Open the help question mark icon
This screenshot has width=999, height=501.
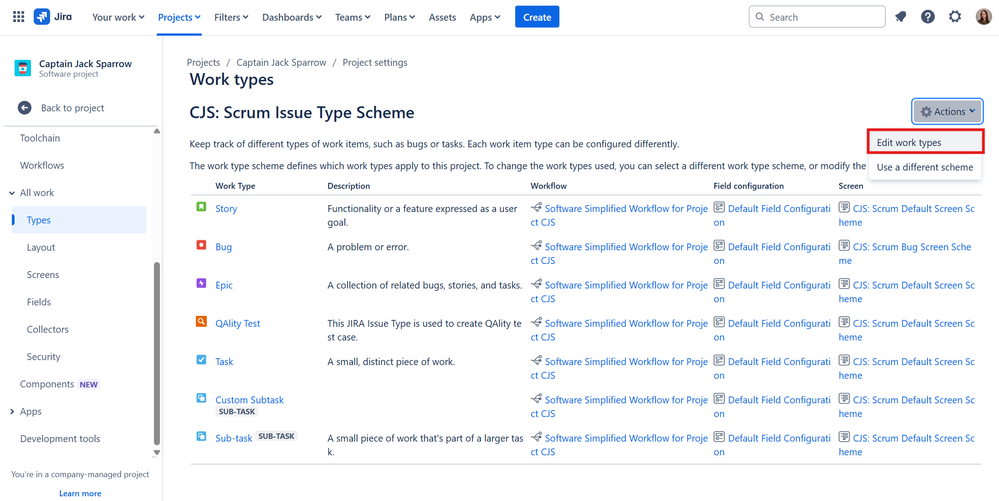tap(928, 17)
